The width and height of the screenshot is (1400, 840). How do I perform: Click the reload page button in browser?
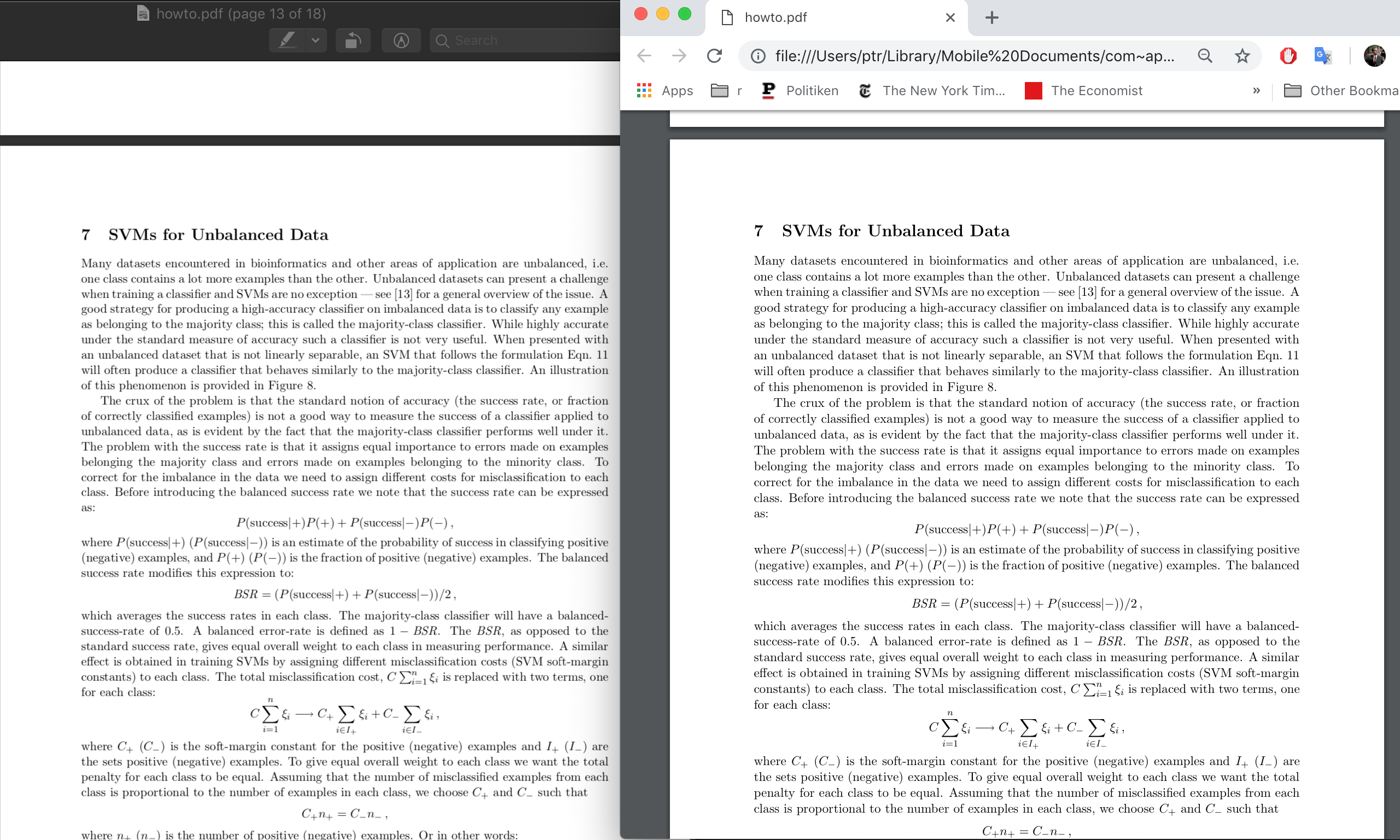tap(716, 56)
